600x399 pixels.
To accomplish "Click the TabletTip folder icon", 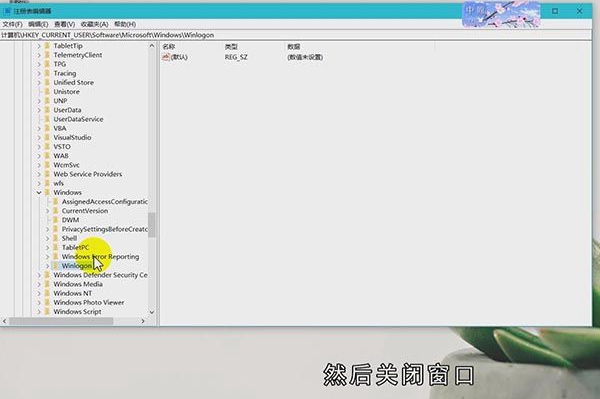I will point(47,46).
